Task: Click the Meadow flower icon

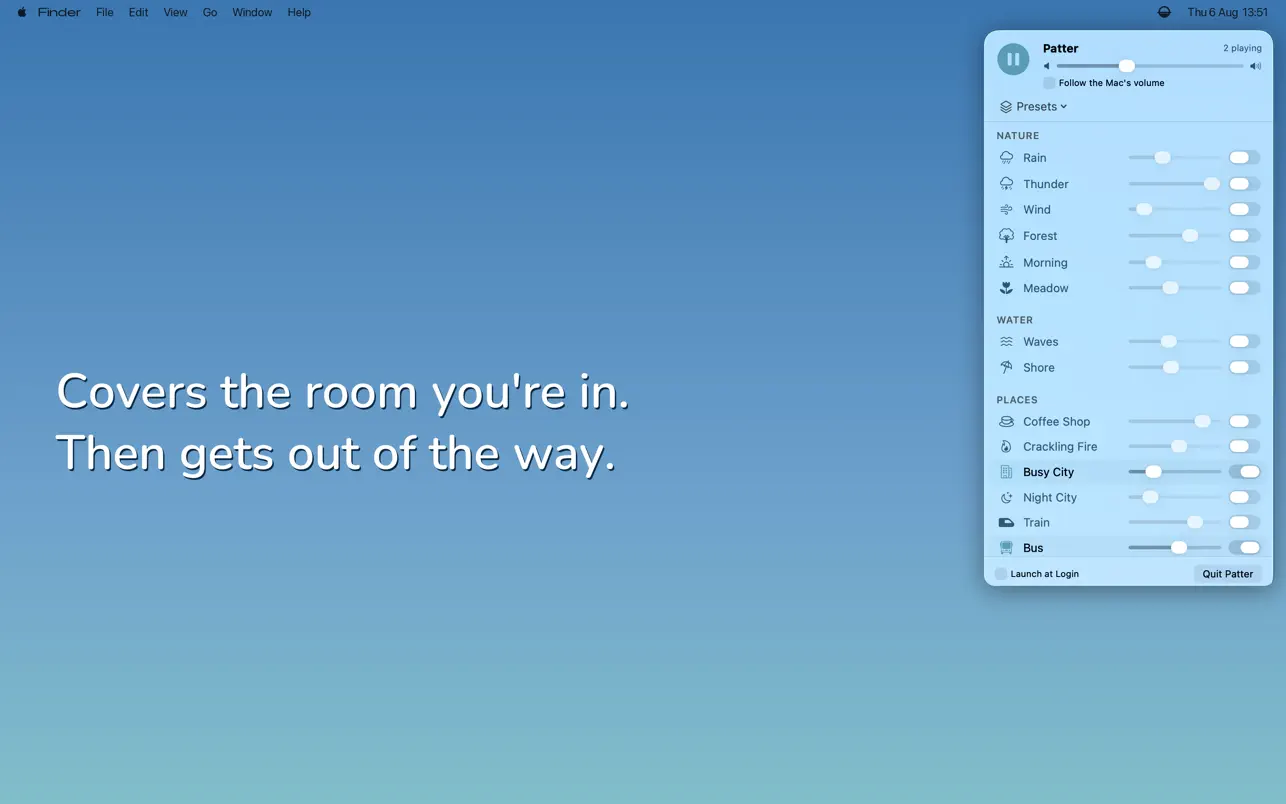Action: (1006, 288)
